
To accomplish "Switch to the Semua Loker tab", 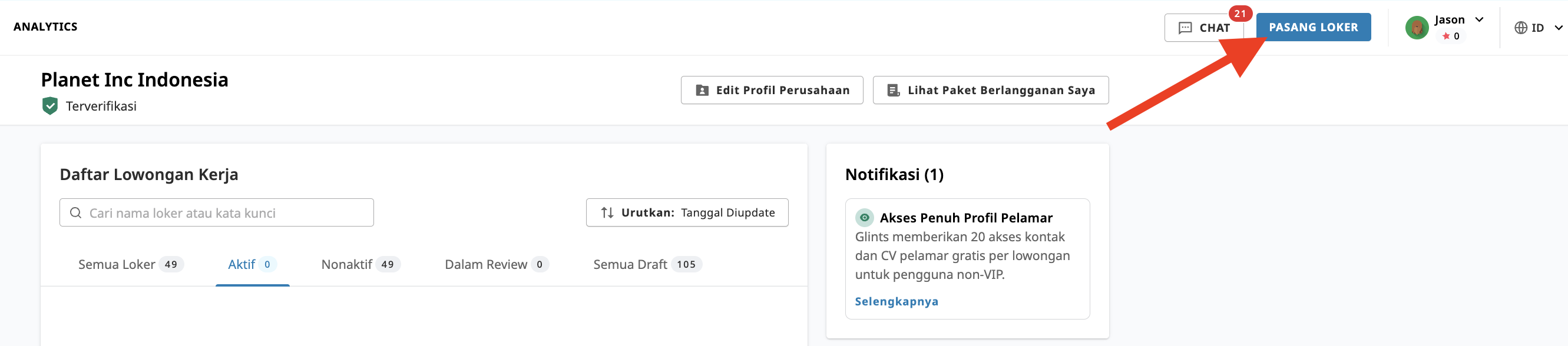I will coord(131,265).
